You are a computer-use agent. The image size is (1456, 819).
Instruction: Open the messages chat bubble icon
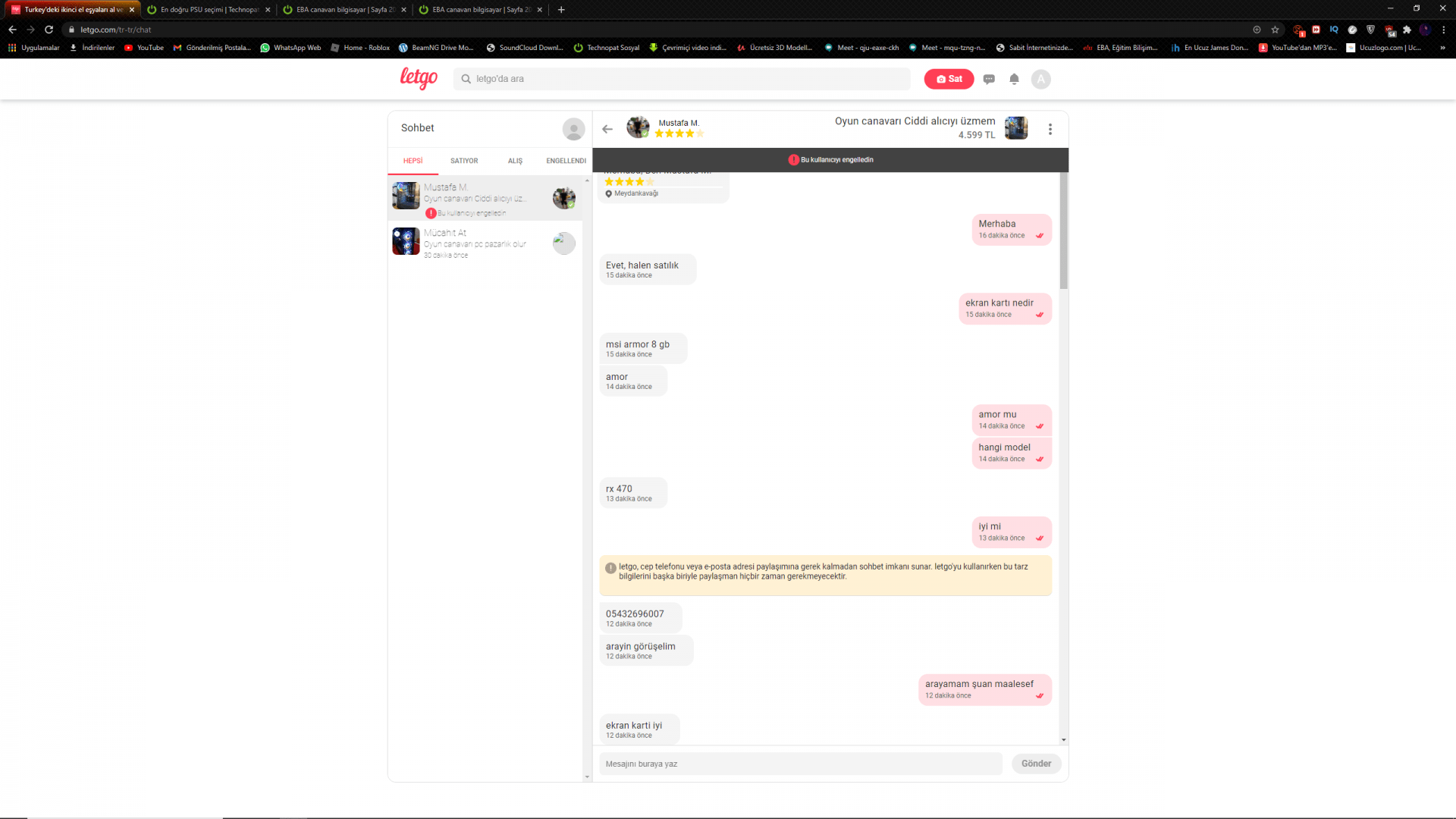[x=989, y=79]
